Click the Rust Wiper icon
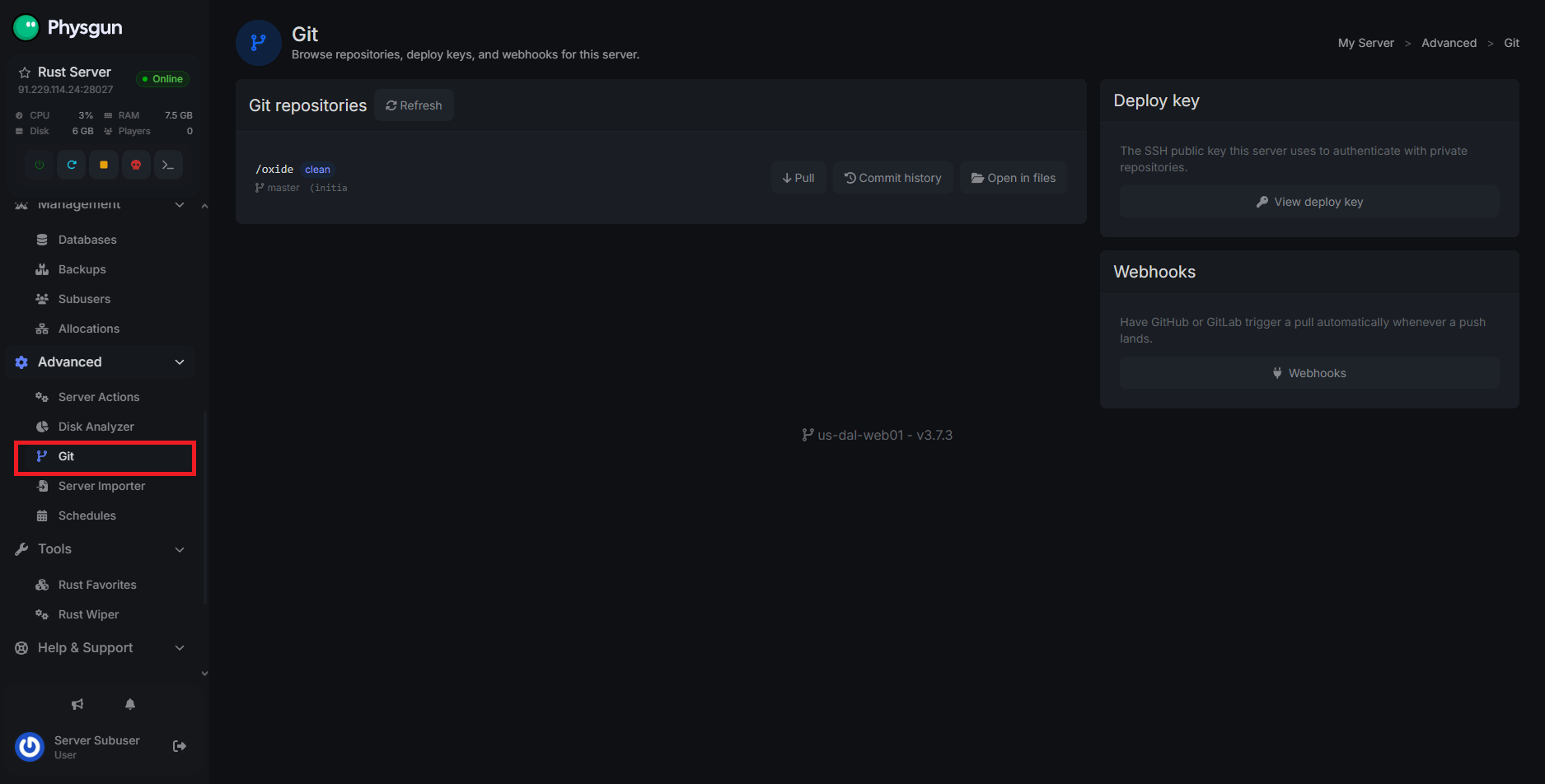 42,614
